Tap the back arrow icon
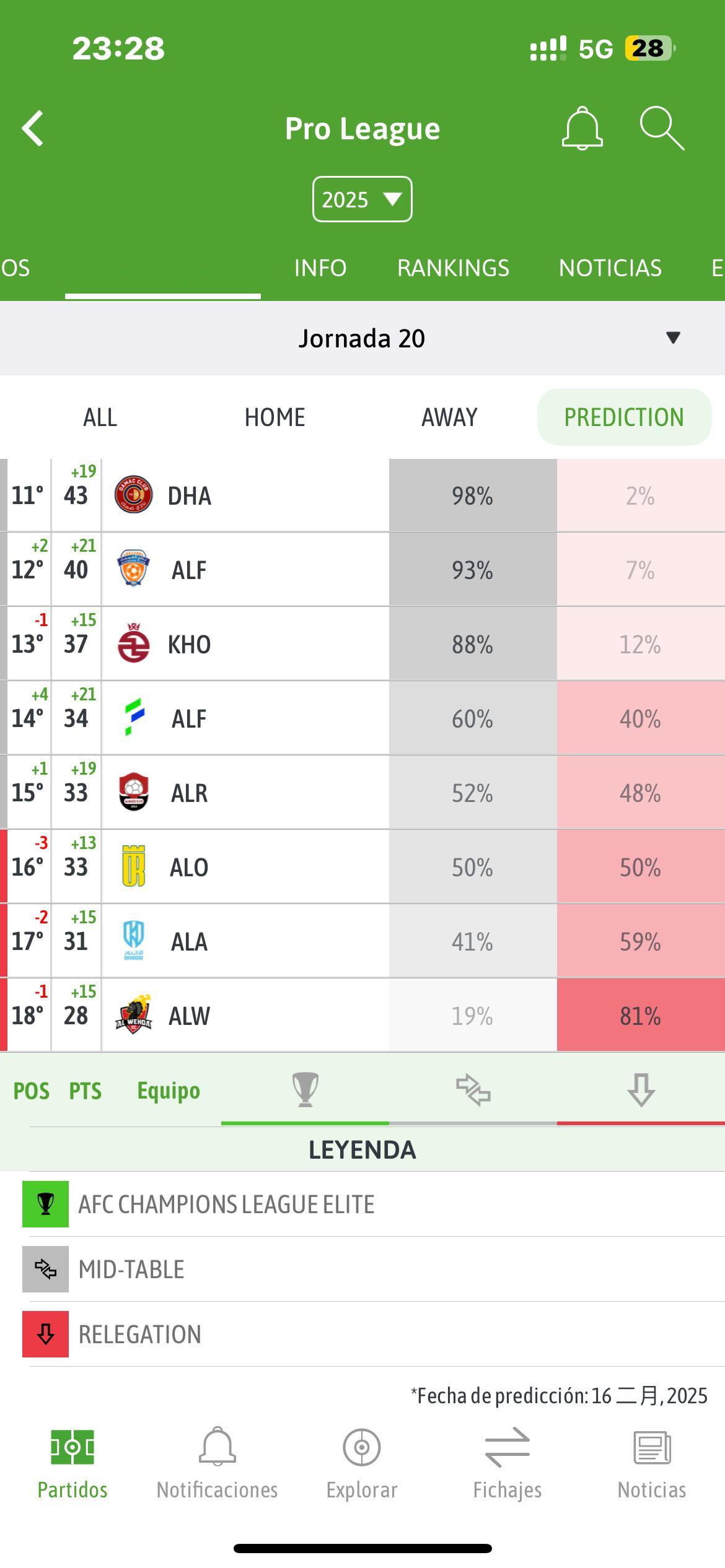Screen dimensions: 725x1568 click(33, 129)
